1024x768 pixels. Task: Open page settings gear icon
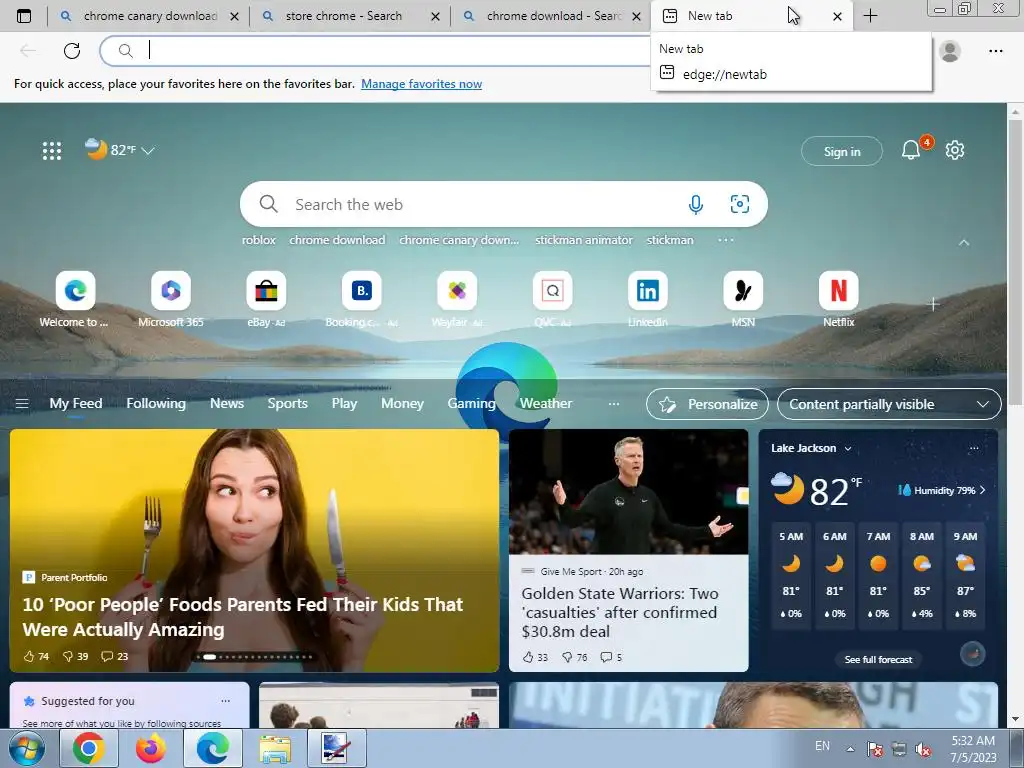[x=955, y=150]
